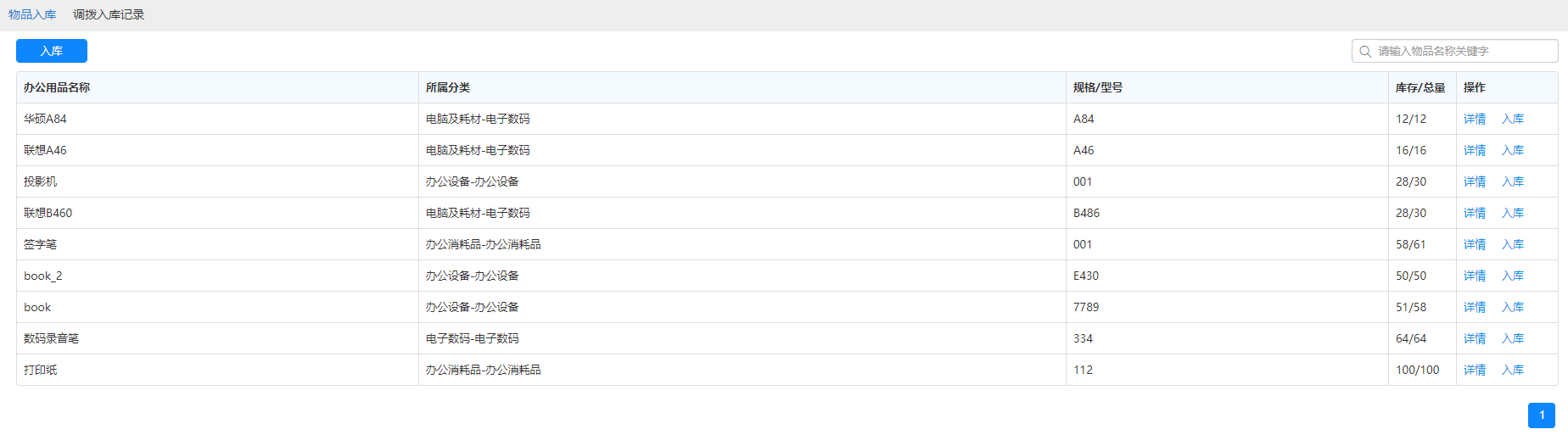Show 详情 for 联想B460
This screenshot has height=446, width=1568.
point(1475,213)
